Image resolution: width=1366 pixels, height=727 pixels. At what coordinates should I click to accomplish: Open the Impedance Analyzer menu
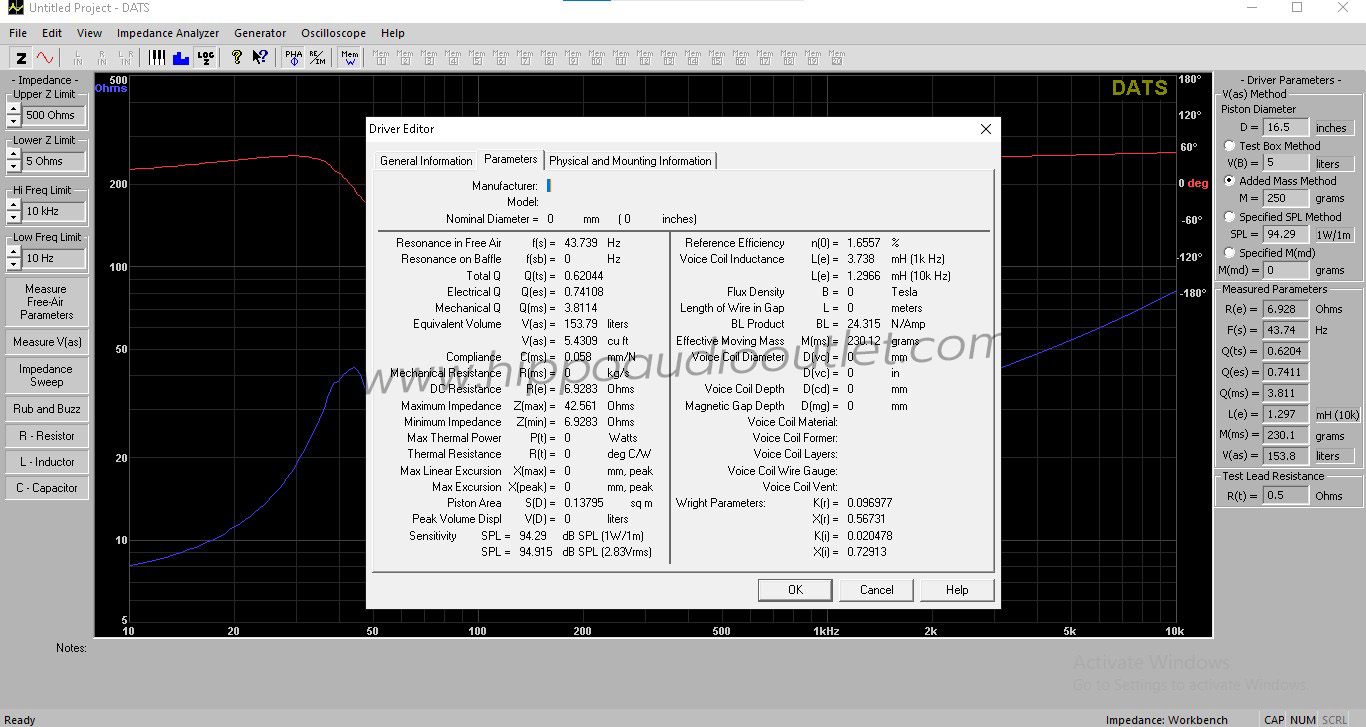(168, 33)
